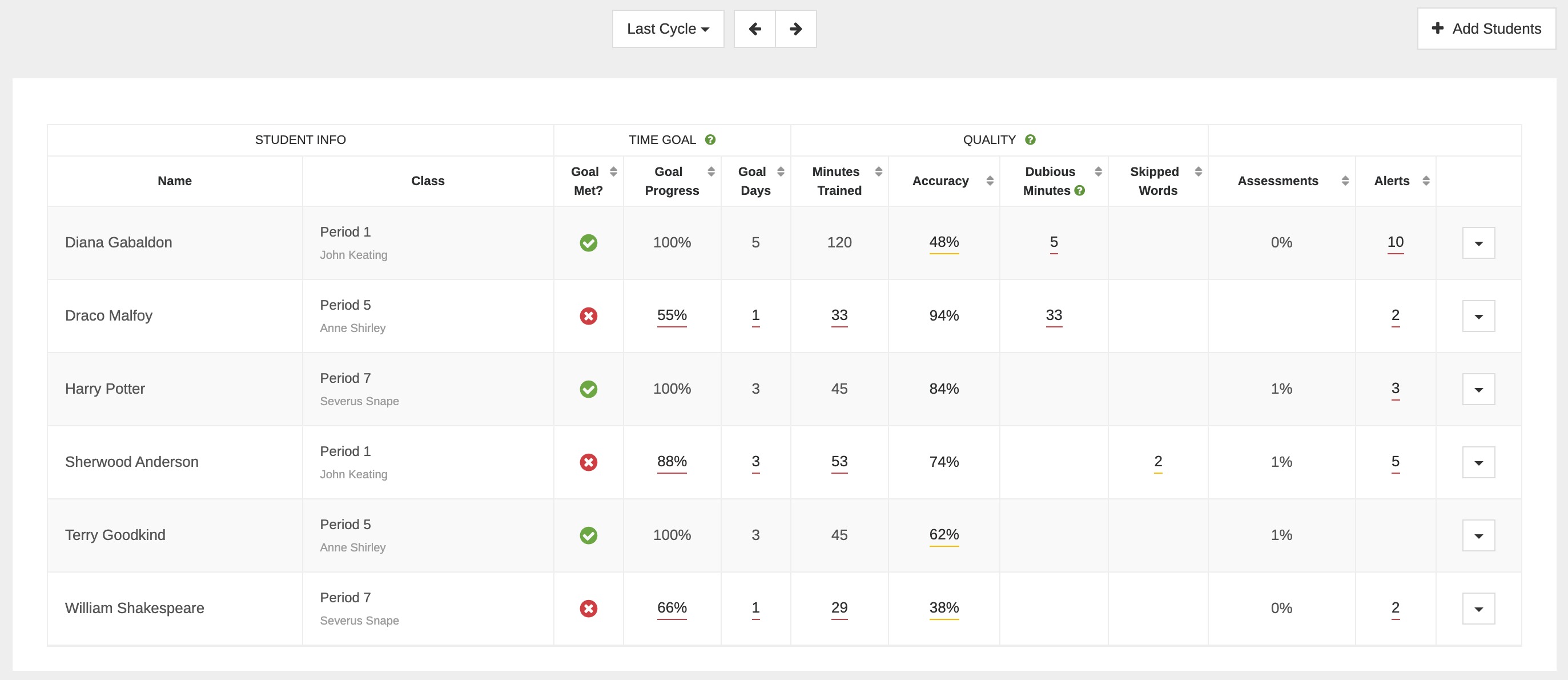
Task: Click the next cycle right arrow
Action: (795, 29)
